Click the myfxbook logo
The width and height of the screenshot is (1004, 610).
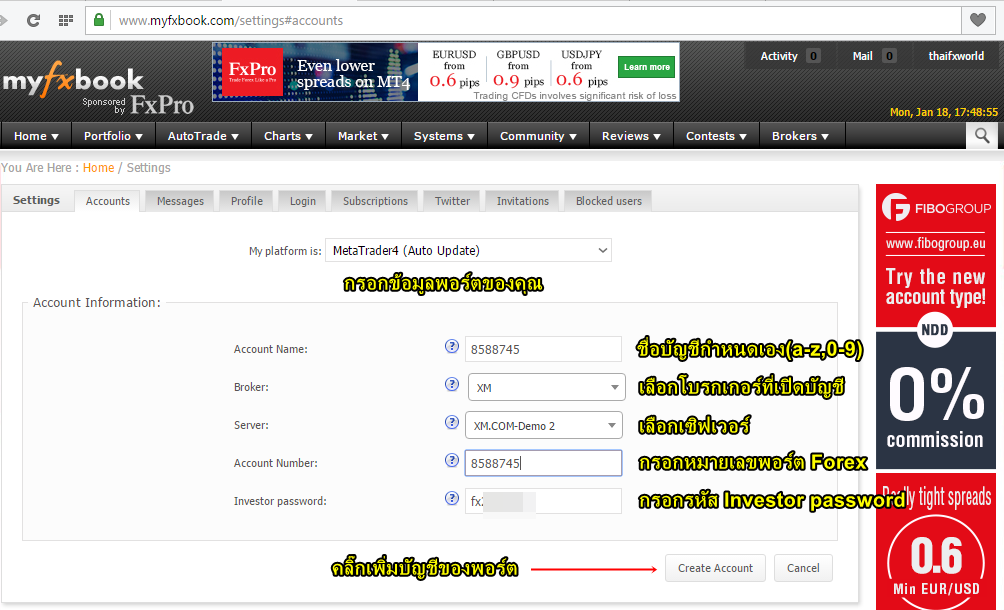73,80
